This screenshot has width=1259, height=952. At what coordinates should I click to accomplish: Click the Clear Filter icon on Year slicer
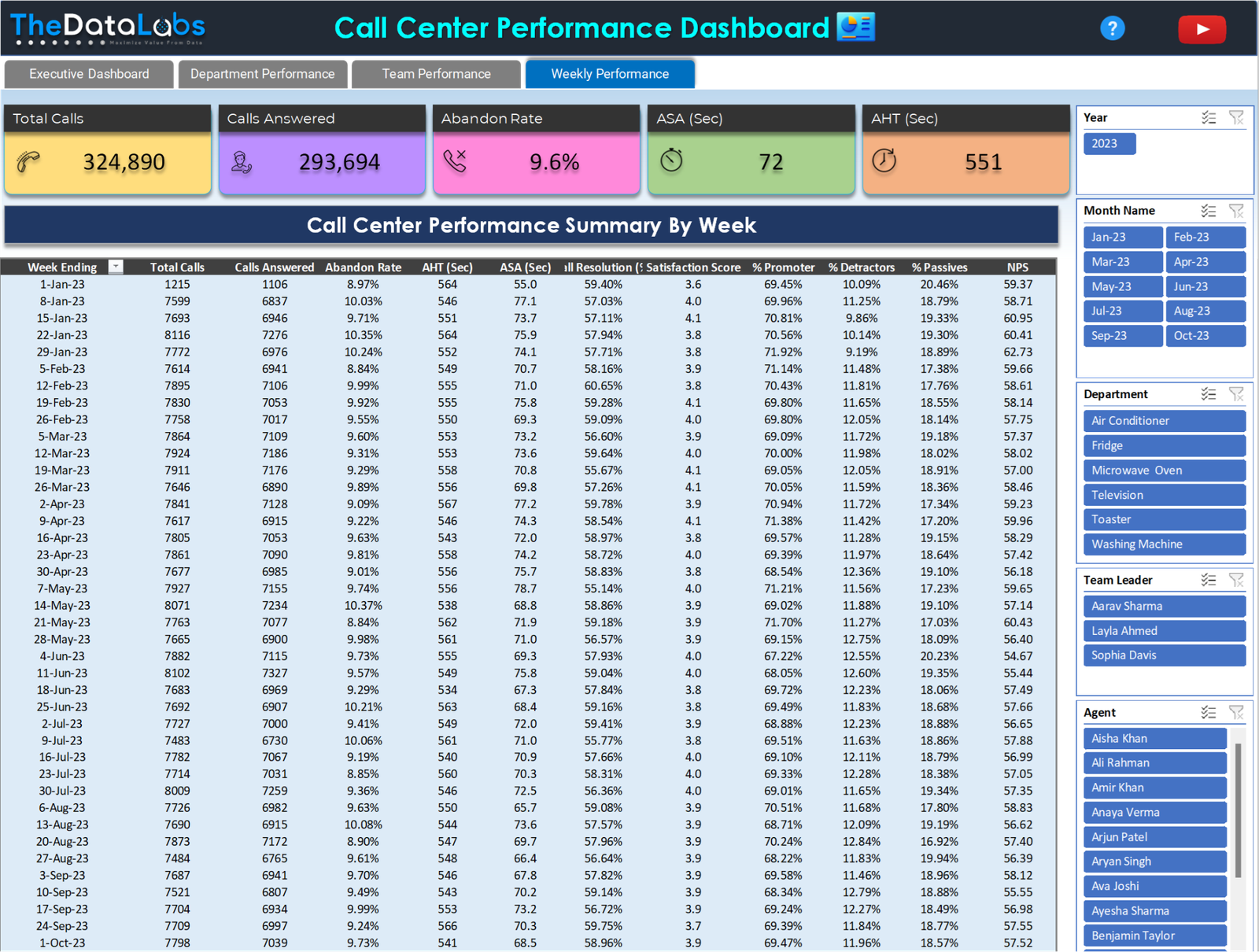tap(1237, 117)
